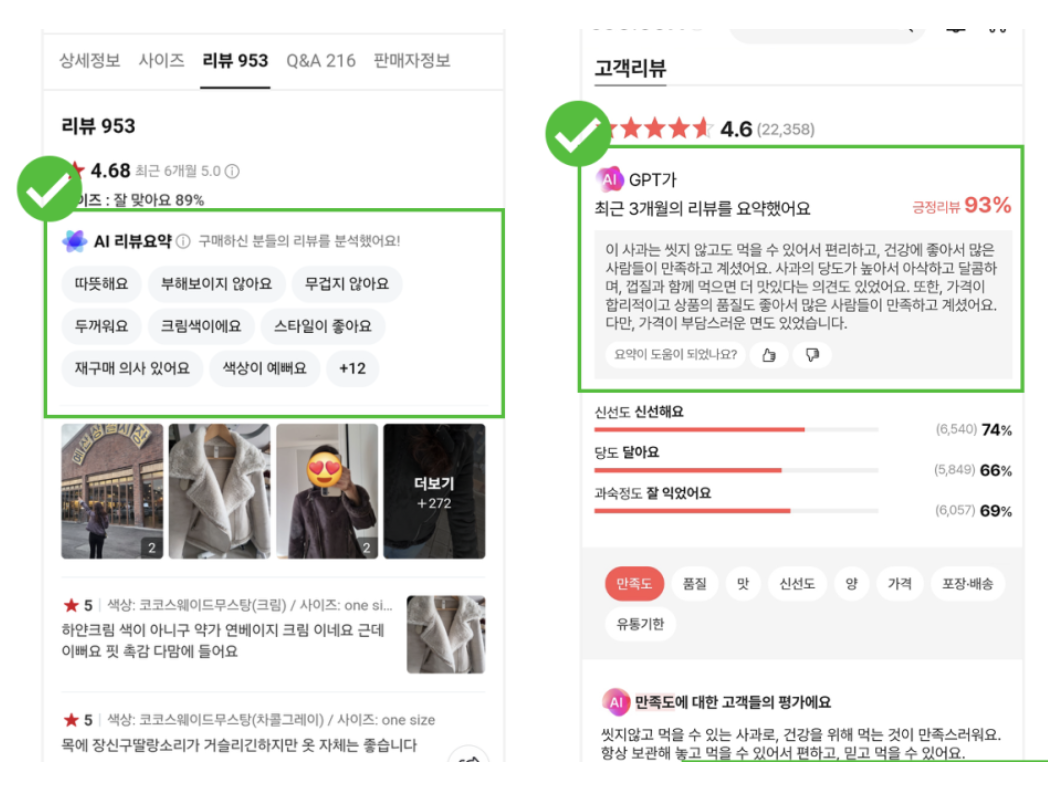
Task: Select the 만족도 filter chip
Action: [x=634, y=584]
